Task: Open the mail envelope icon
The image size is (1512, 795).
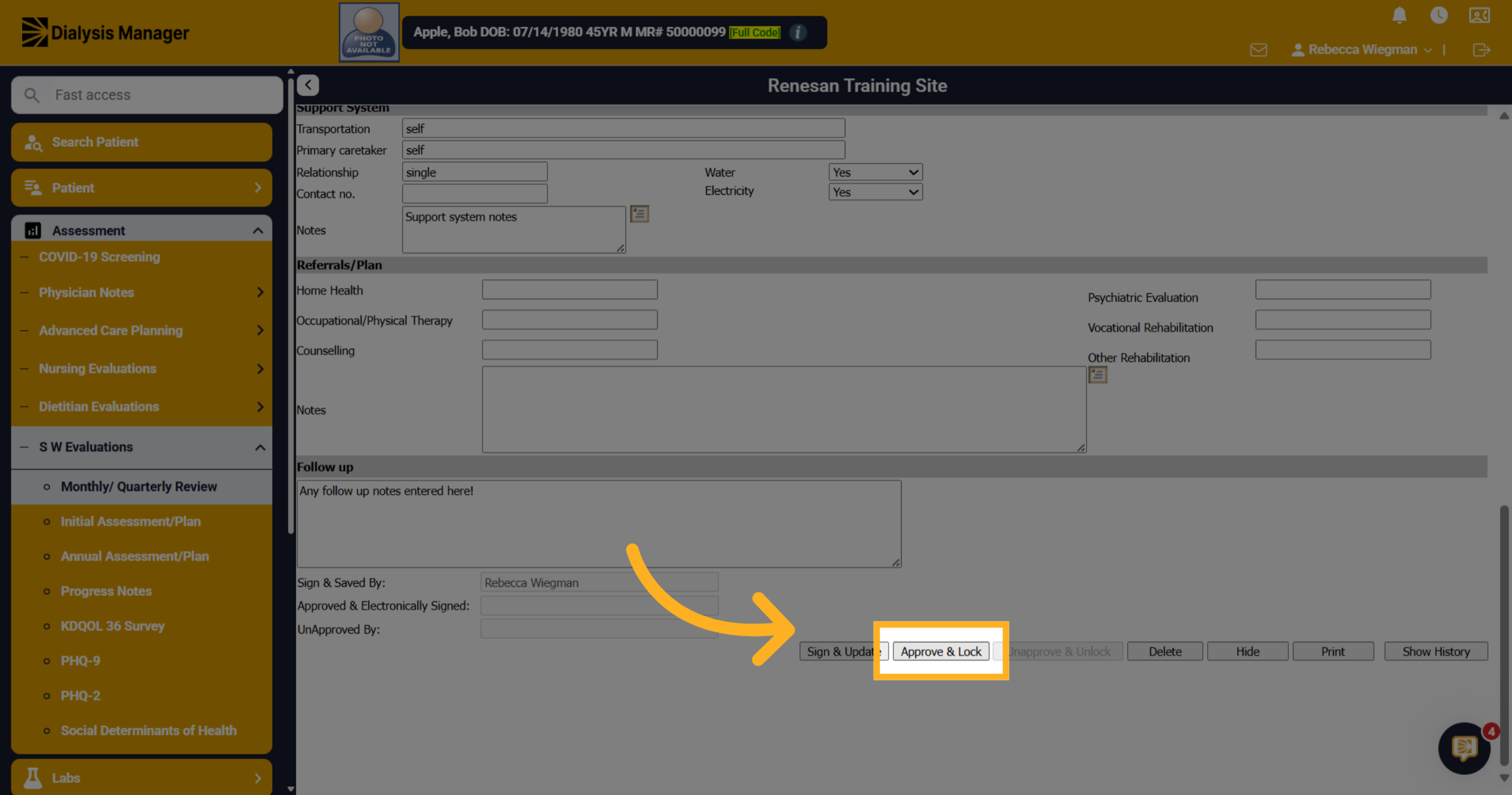Action: tap(1258, 50)
